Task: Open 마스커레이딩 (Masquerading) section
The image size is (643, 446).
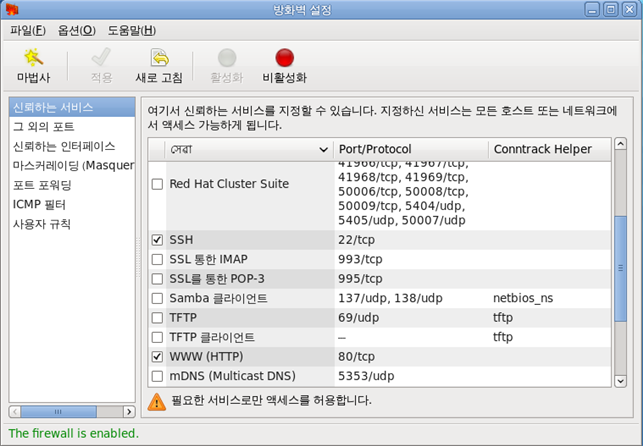Action: coord(72,166)
